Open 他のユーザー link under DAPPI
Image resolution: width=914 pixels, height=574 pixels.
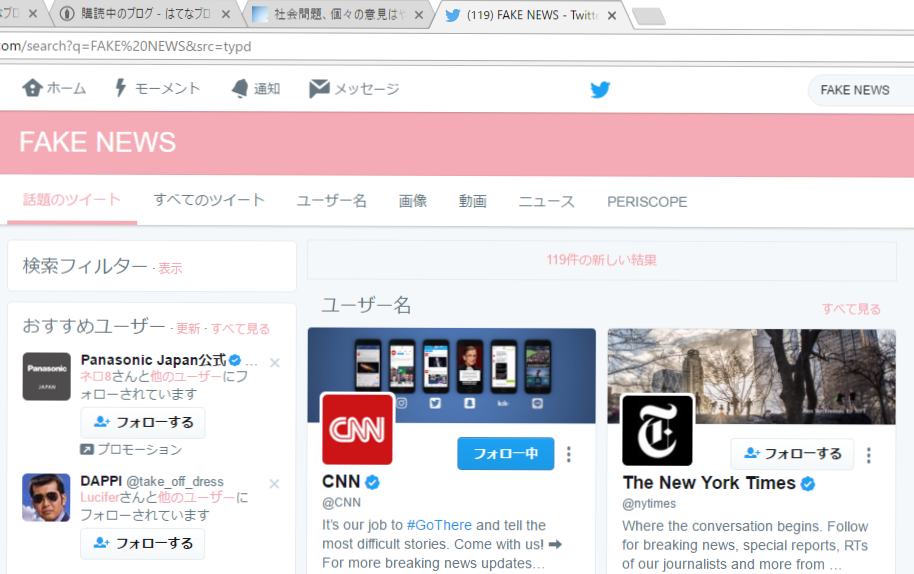196,497
